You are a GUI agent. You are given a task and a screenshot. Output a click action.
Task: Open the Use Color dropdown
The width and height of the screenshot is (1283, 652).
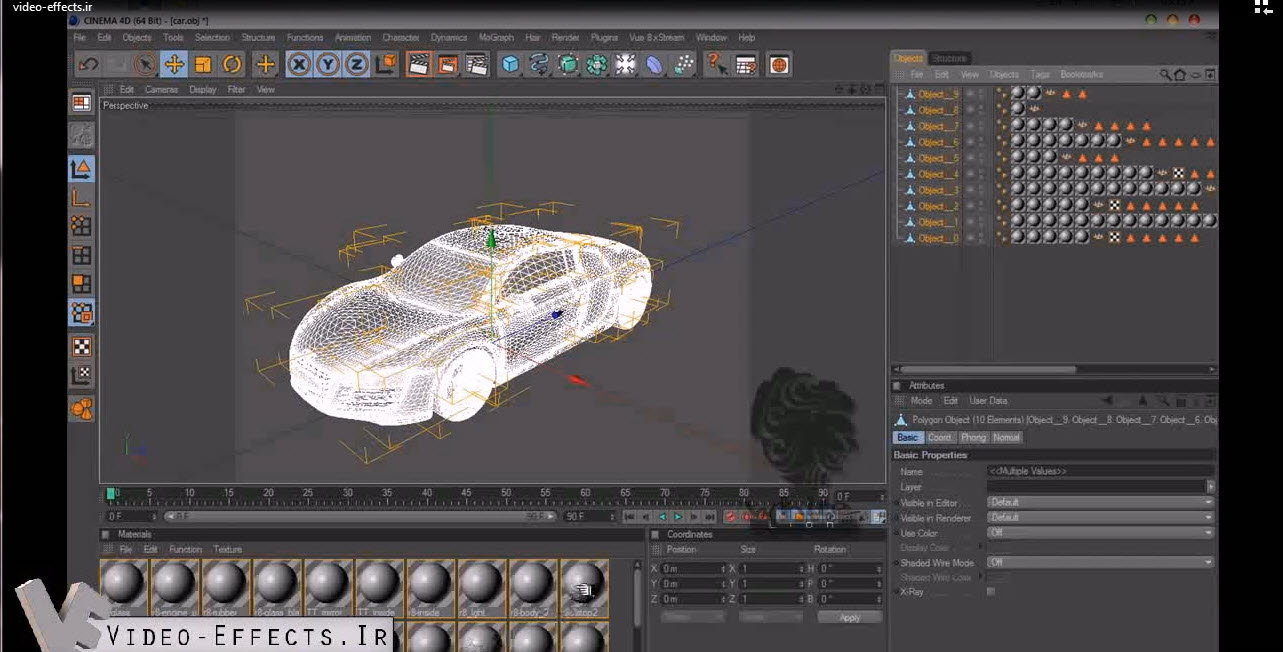click(1100, 533)
